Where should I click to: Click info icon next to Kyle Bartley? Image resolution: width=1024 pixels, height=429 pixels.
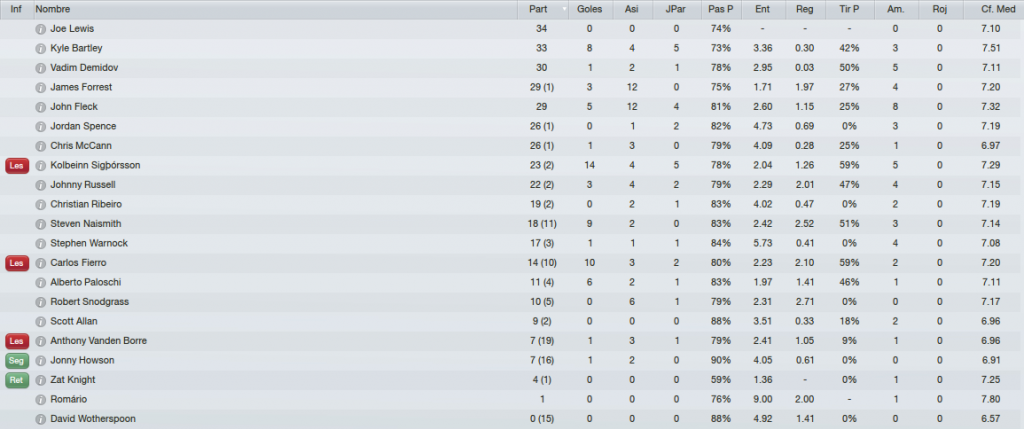tap(40, 48)
